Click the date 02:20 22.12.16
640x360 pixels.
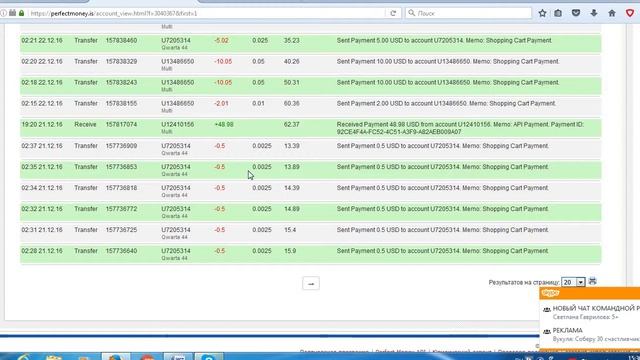point(42,62)
